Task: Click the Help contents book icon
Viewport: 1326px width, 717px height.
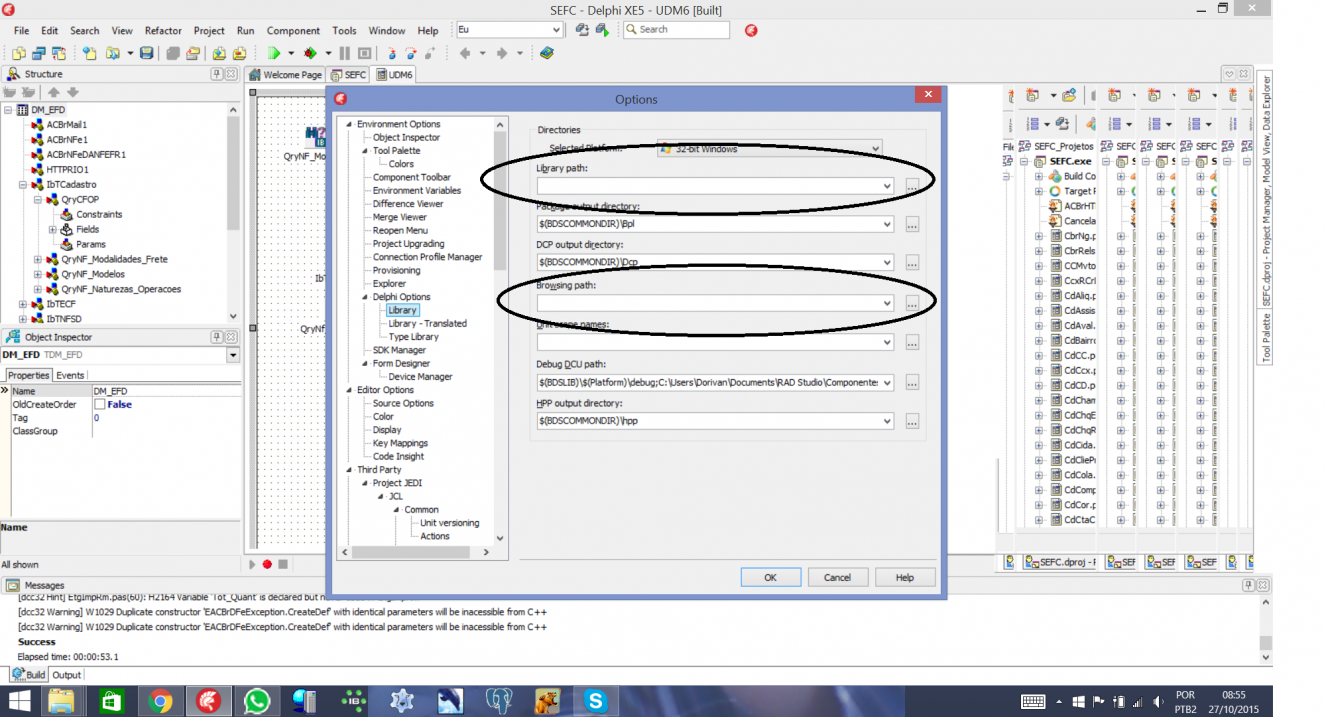Action: (547, 53)
